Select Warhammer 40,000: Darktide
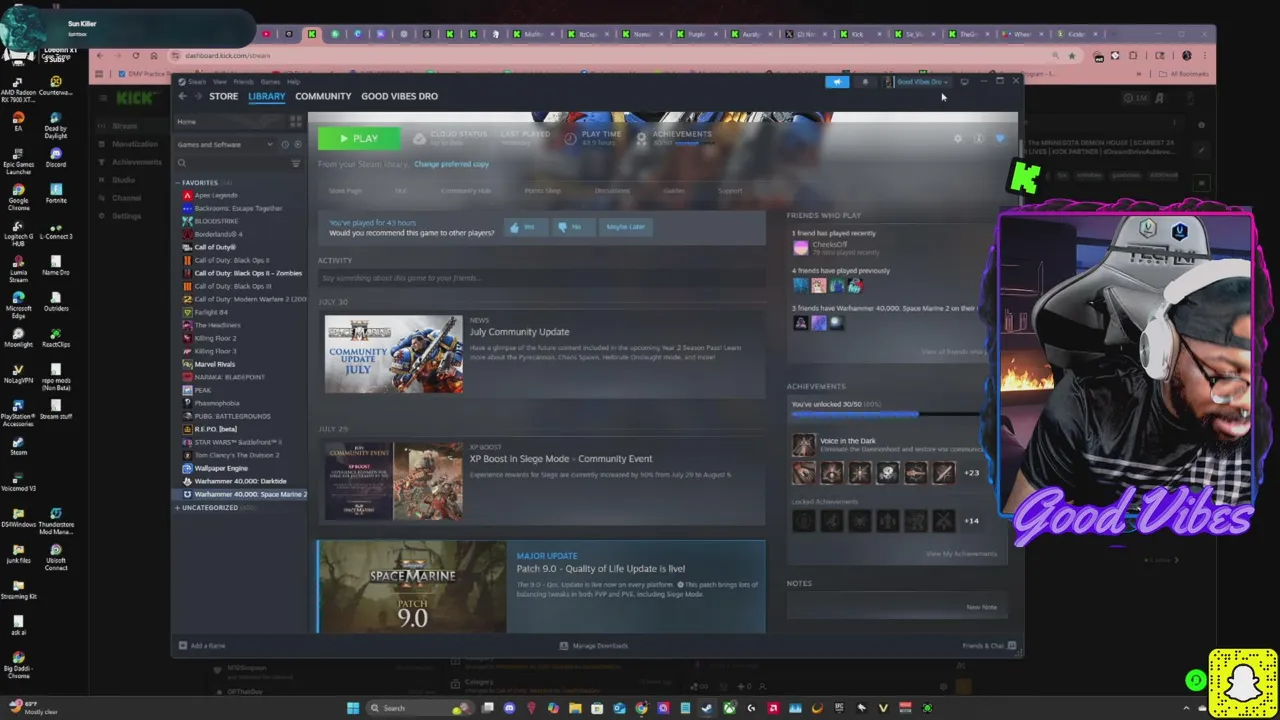1280x720 pixels. pyautogui.click(x=240, y=481)
